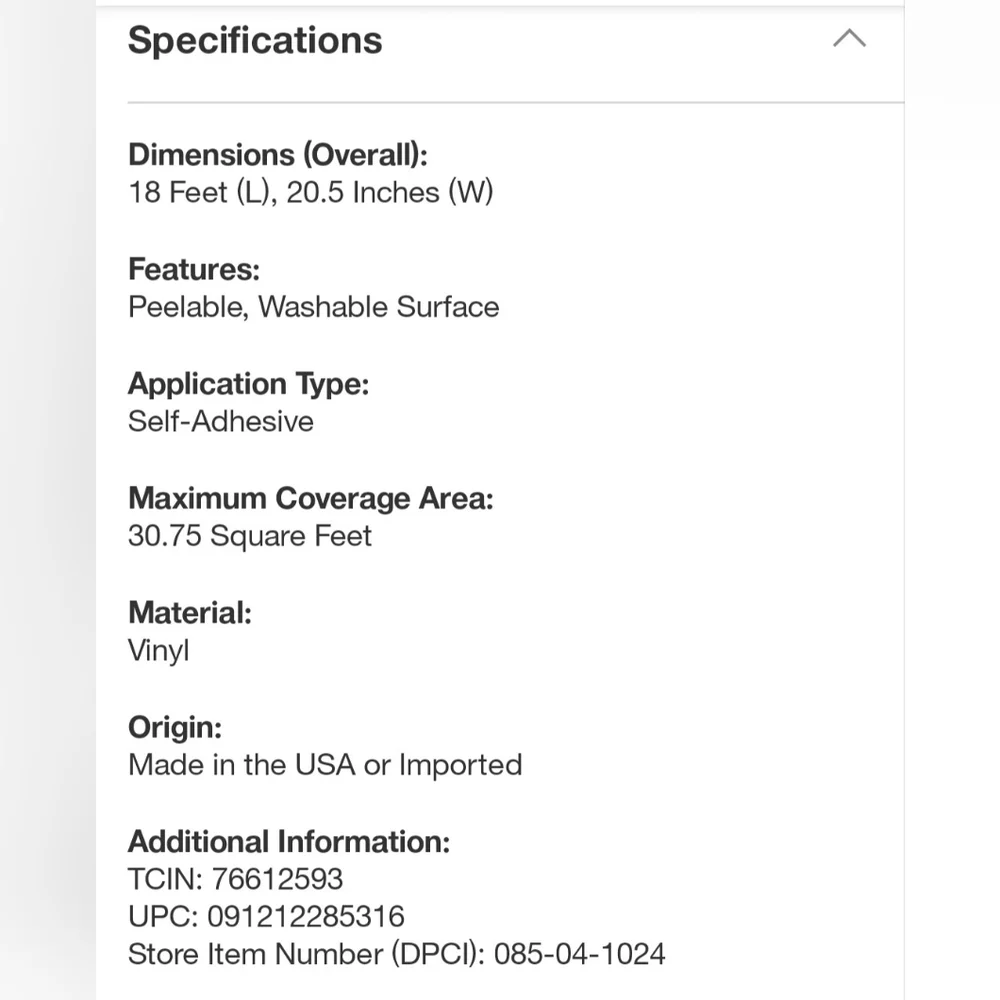Select the '30.75 Square Feet' value
This screenshot has width=1000, height=1000.
coord(249,536)
